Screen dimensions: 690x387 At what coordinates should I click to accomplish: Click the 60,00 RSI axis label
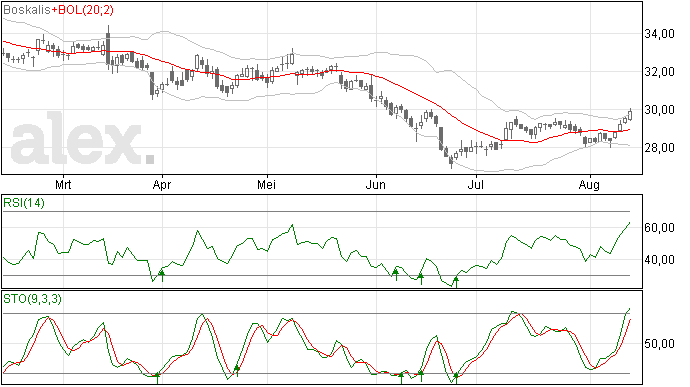coord(659,228)
